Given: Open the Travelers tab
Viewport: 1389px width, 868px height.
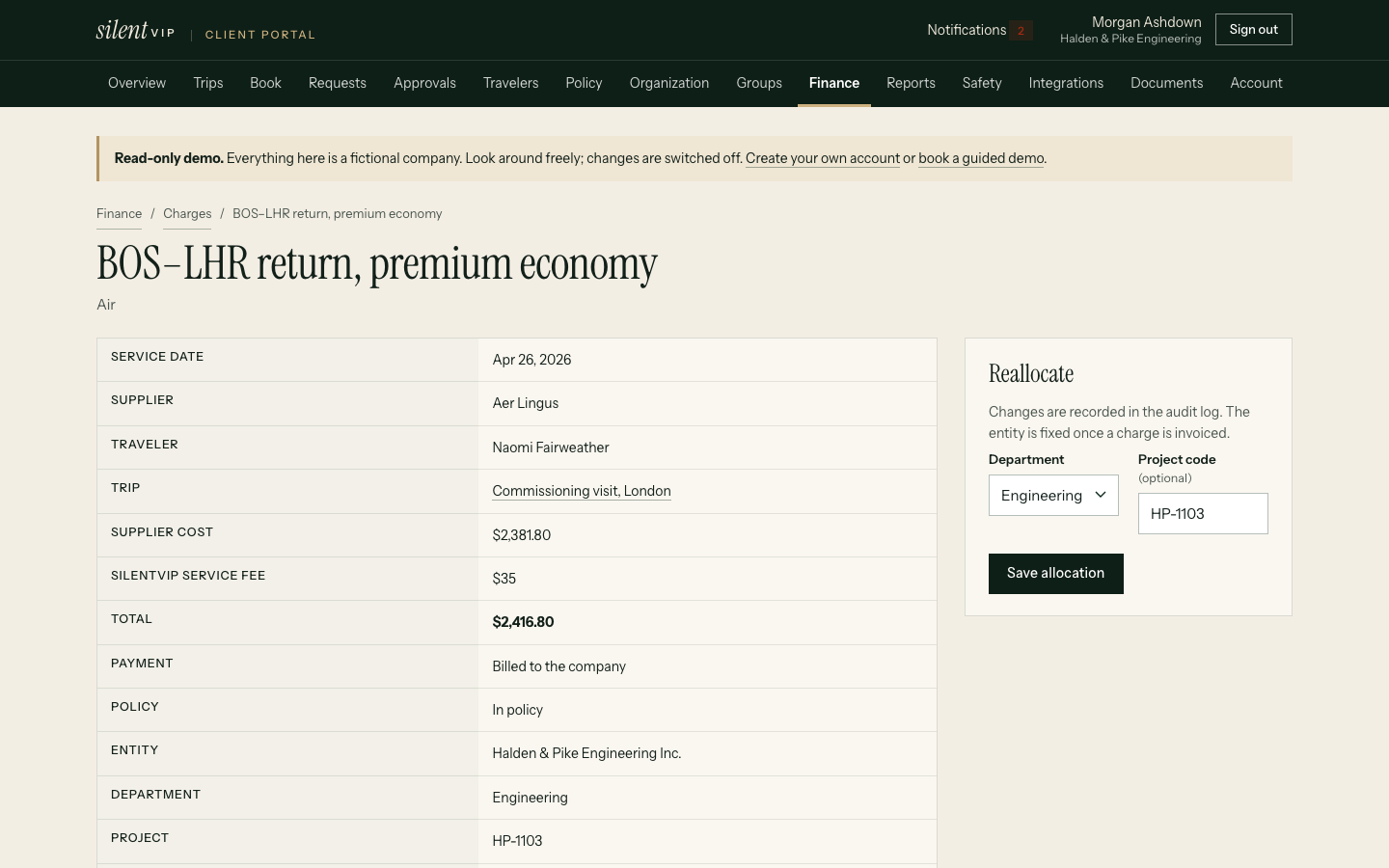Looking at the screenshot, I should (511, 83).
